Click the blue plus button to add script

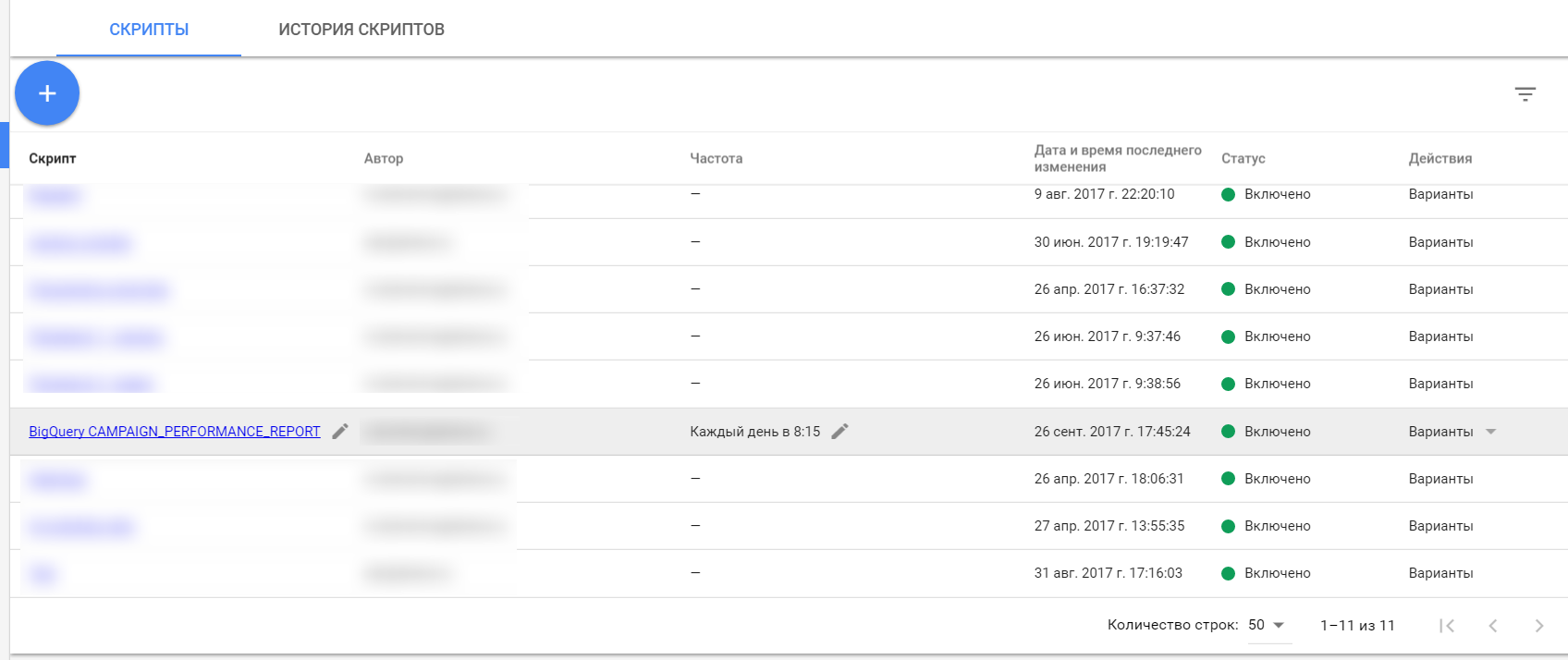click(47, 93)
